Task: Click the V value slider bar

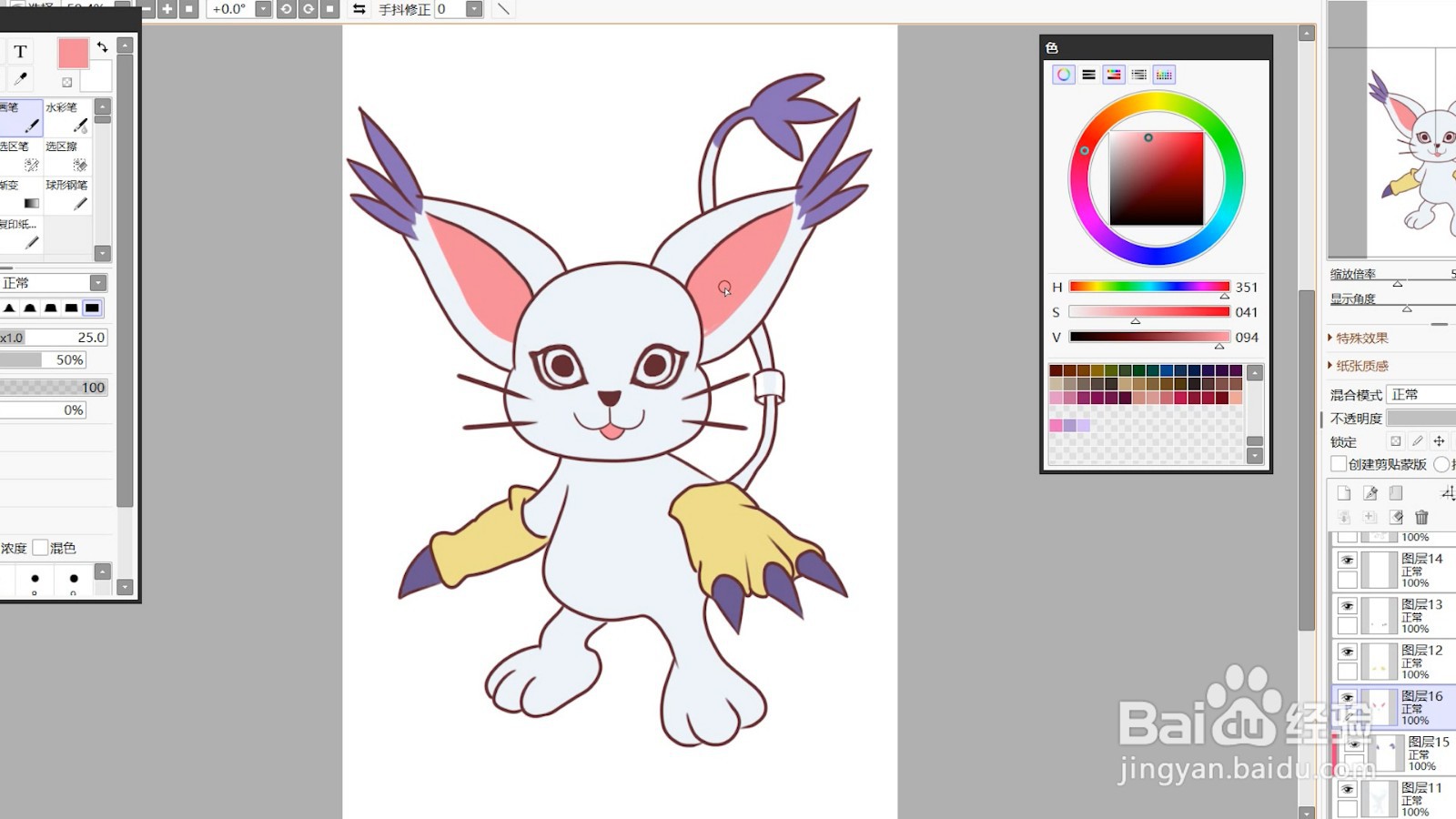Action: click(1149, 337)
